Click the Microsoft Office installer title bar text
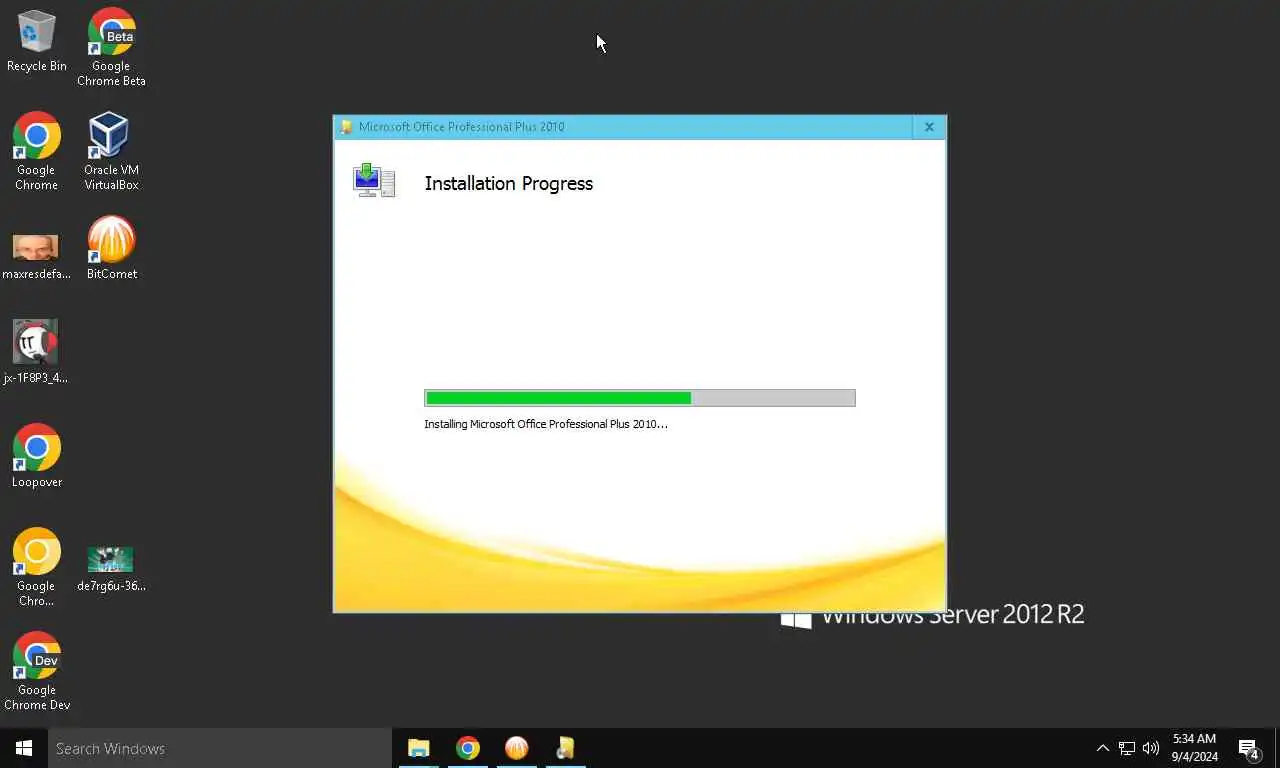This screenshot has width=1280, height=768. click(461, 127)
